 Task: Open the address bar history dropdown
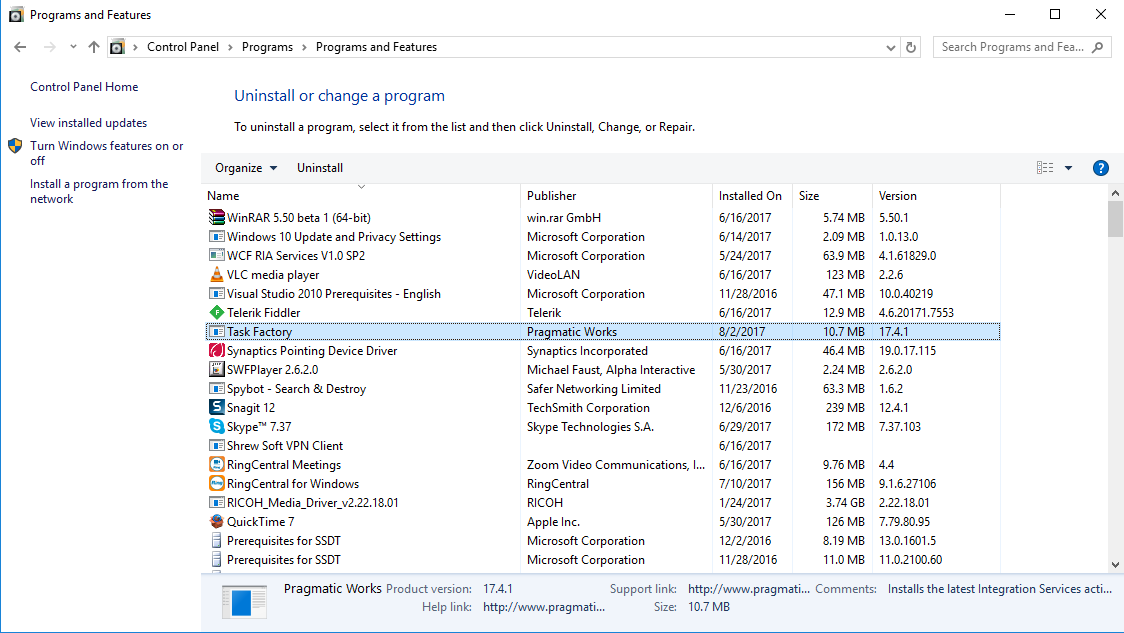click(891, 47)
